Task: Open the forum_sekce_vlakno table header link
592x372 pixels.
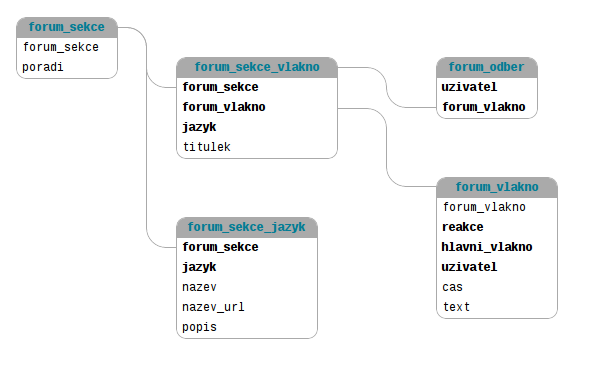Action: (257, 67)
